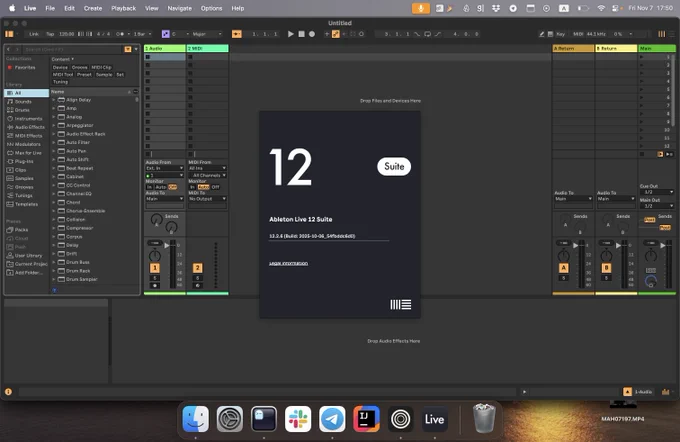Click the 120.00 tempo field

click(66, 34)
